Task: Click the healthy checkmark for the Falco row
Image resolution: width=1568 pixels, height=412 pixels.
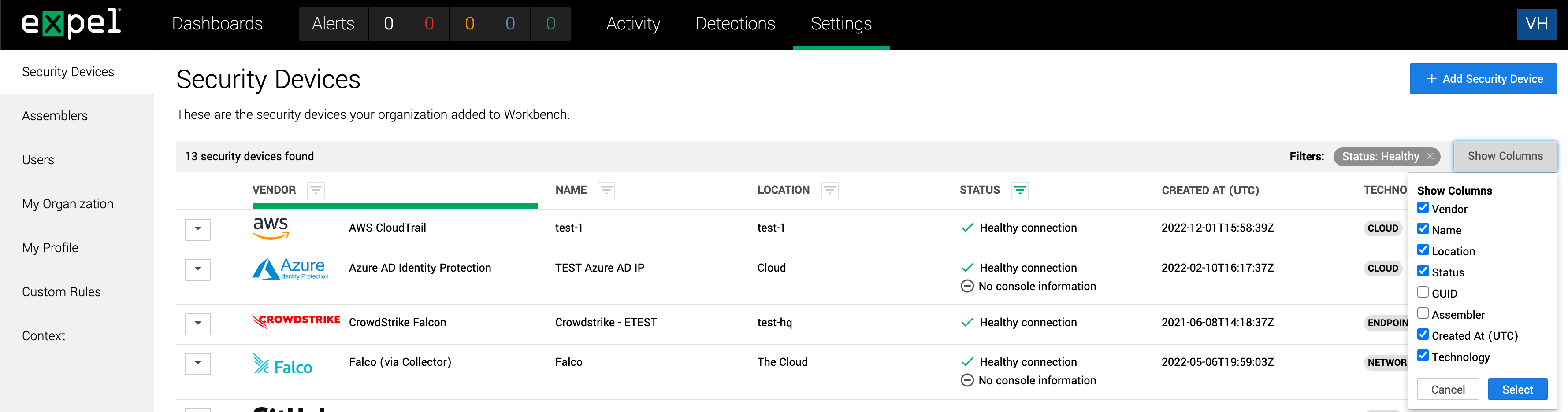Action: 966,362
